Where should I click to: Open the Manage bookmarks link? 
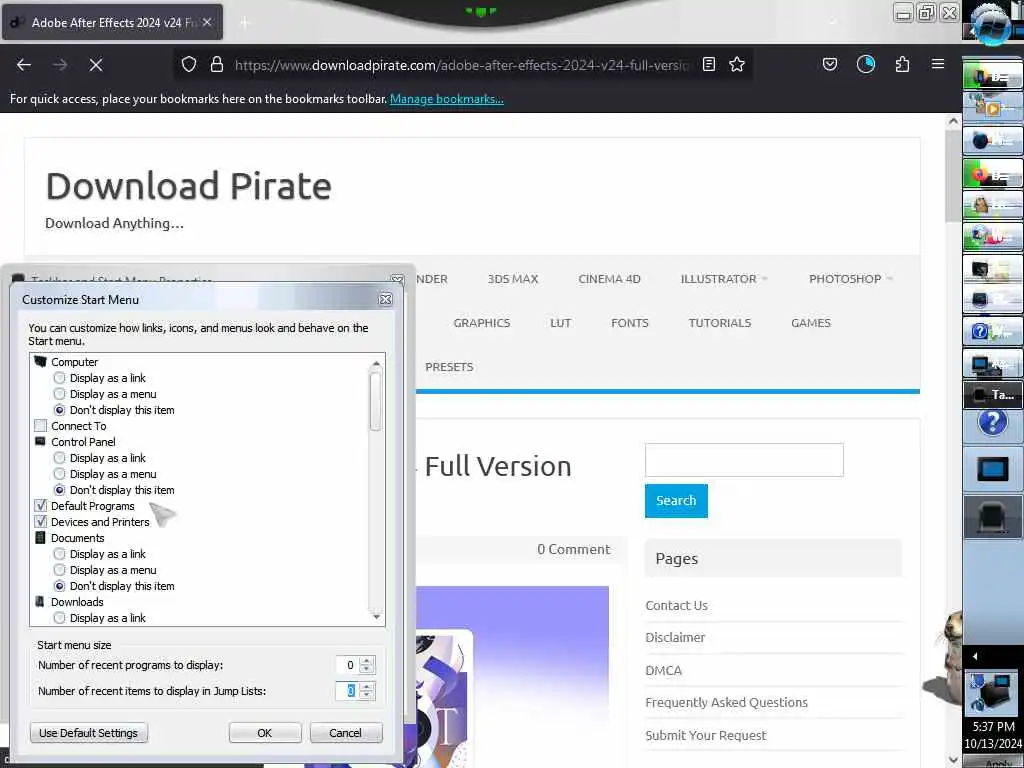447,99
